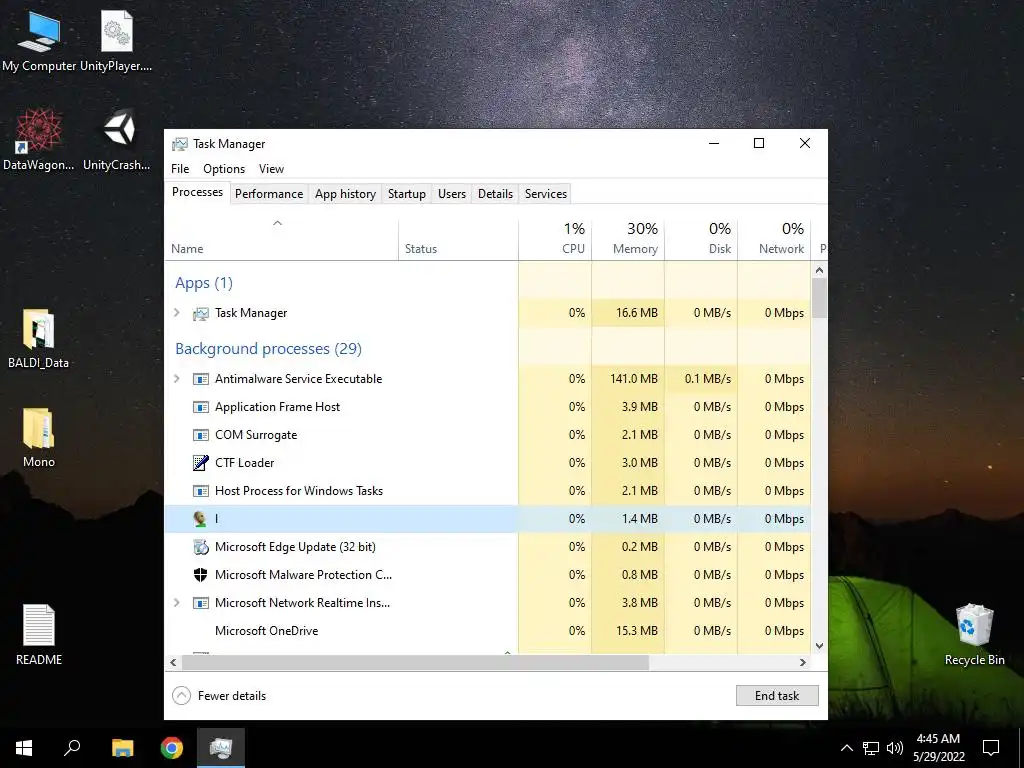Show hidden system tray icons
1024x768 pixels.
[846, 748]
